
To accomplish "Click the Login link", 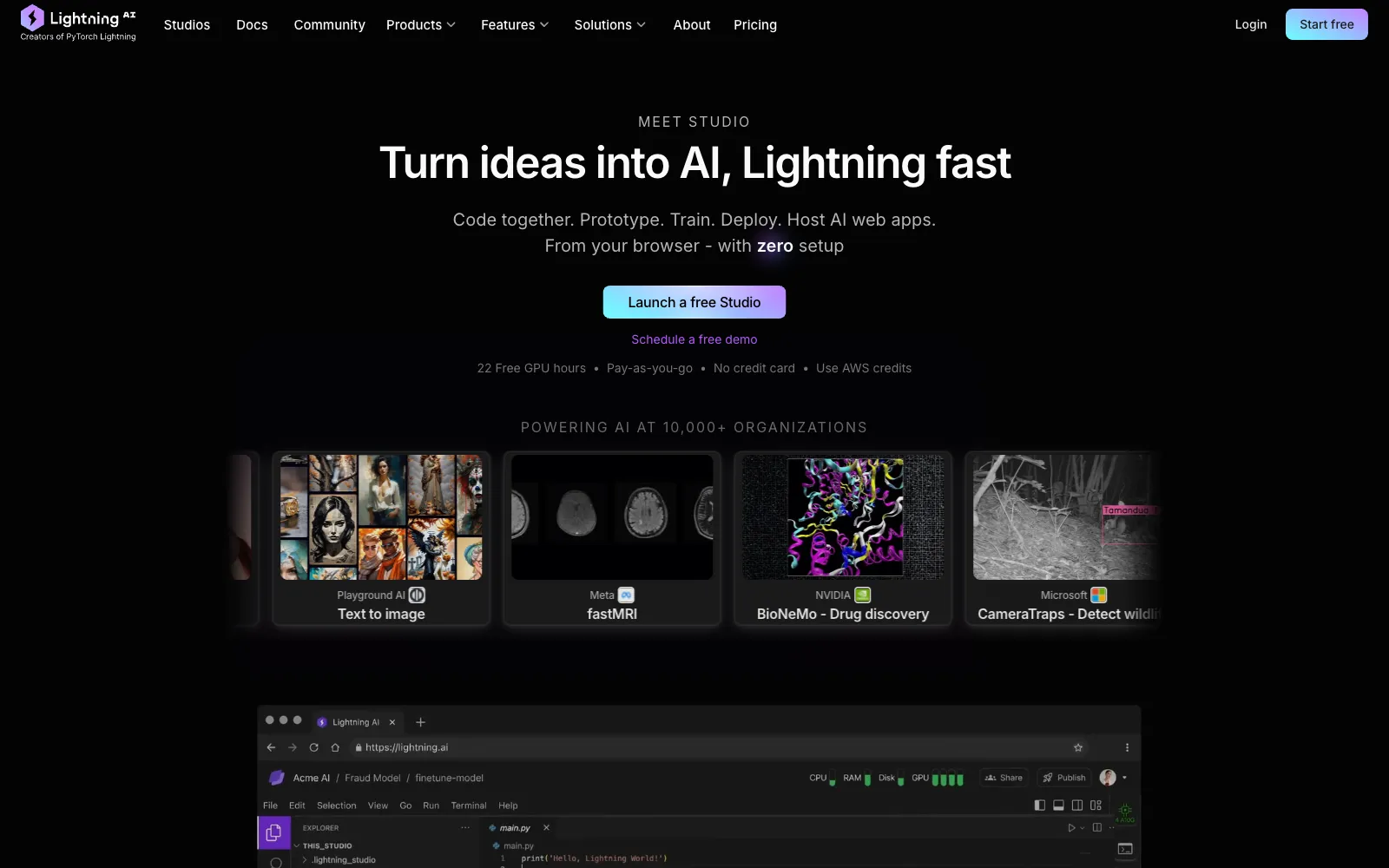I will pos(1251,24).
